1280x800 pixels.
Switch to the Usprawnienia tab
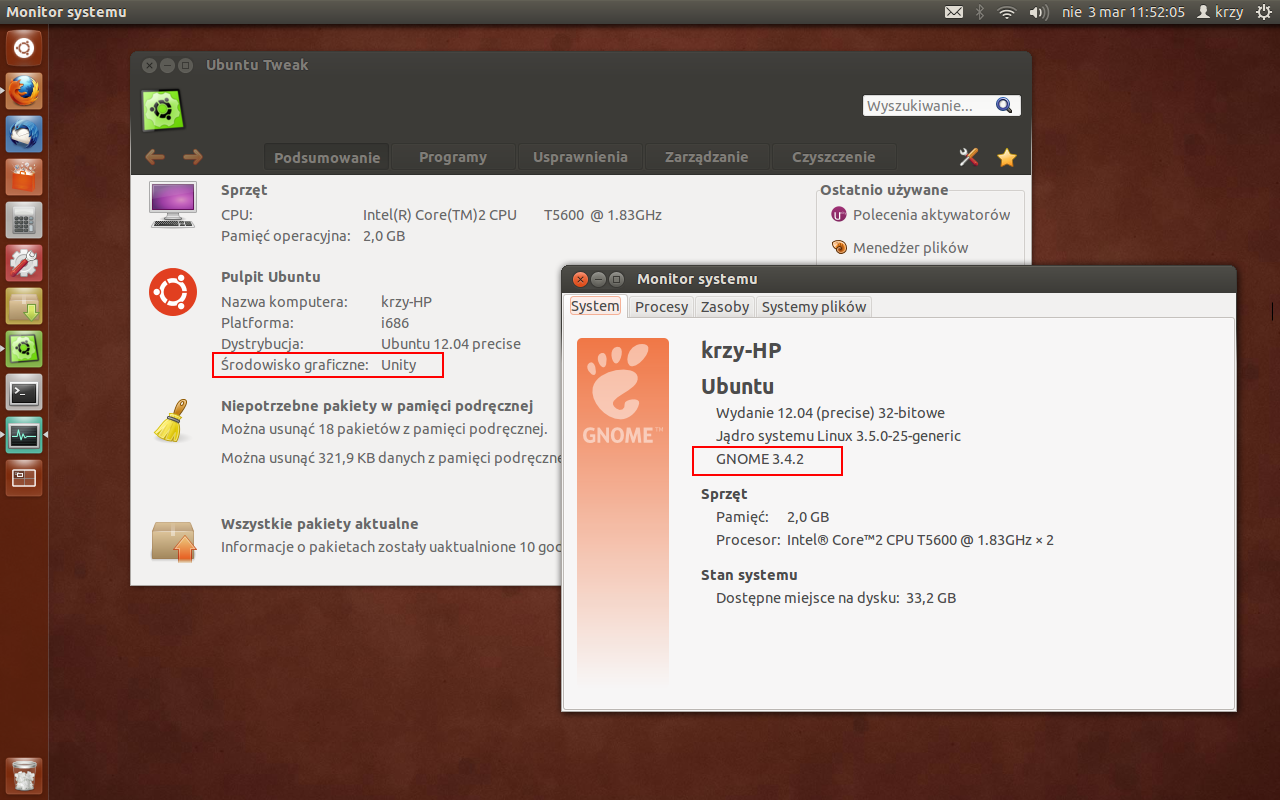coord(580,157)
